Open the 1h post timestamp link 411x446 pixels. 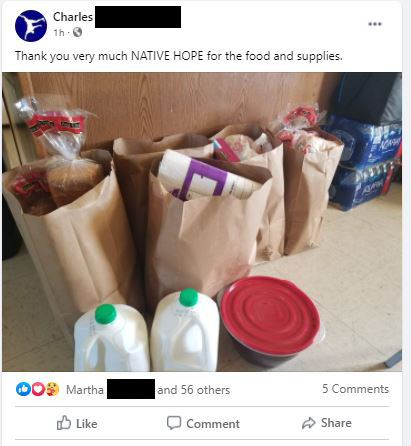(x=59, y=33)
